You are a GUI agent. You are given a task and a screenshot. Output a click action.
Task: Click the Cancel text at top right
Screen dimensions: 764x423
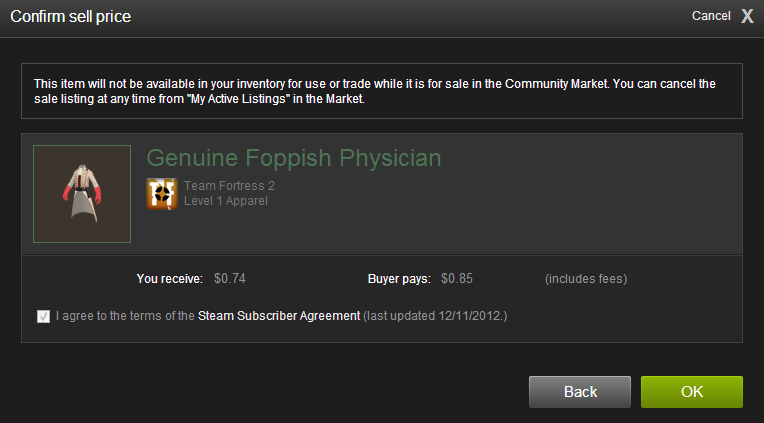(711, 16)
